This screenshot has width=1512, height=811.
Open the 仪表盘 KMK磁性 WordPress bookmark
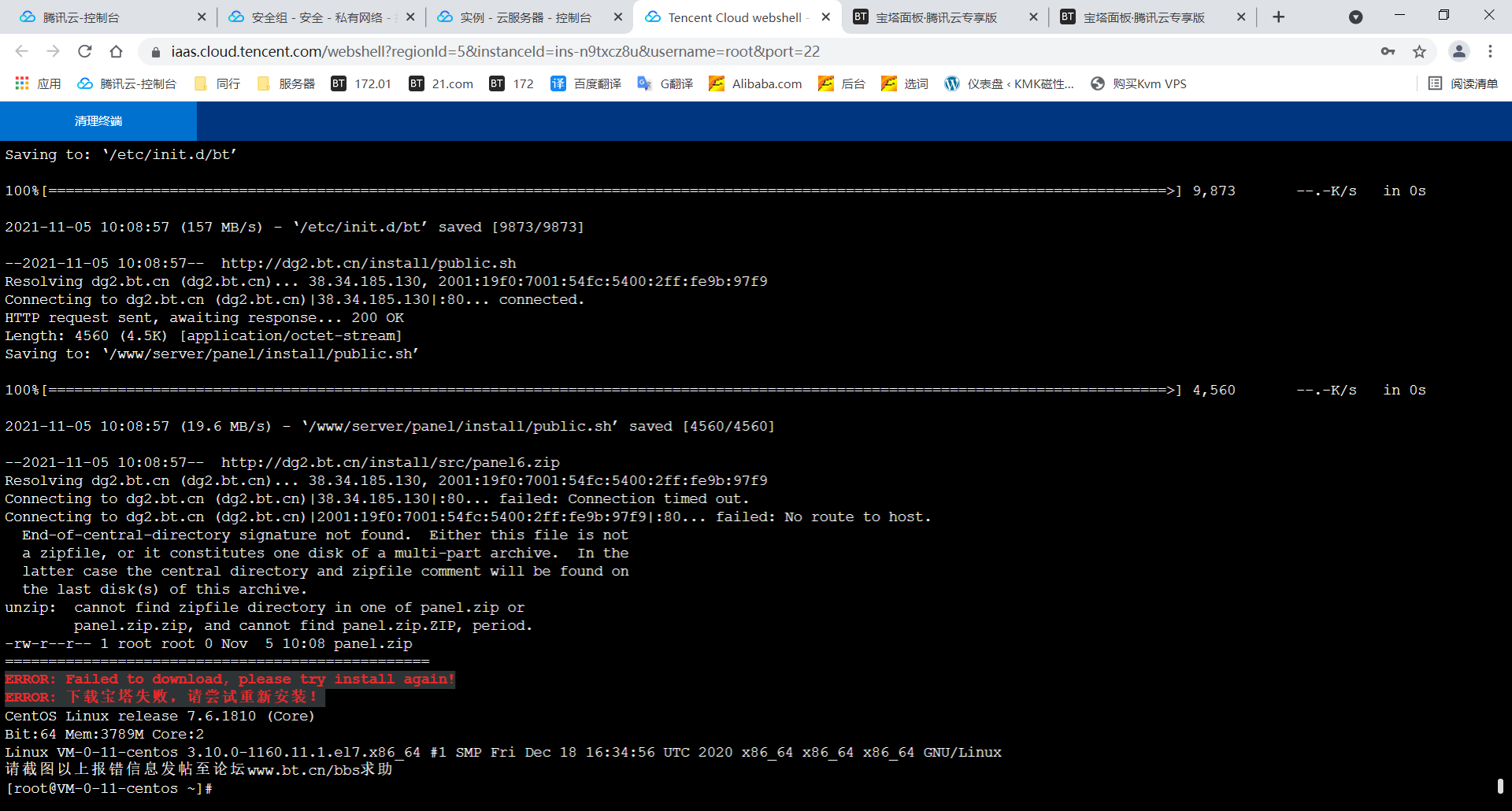1010,83
